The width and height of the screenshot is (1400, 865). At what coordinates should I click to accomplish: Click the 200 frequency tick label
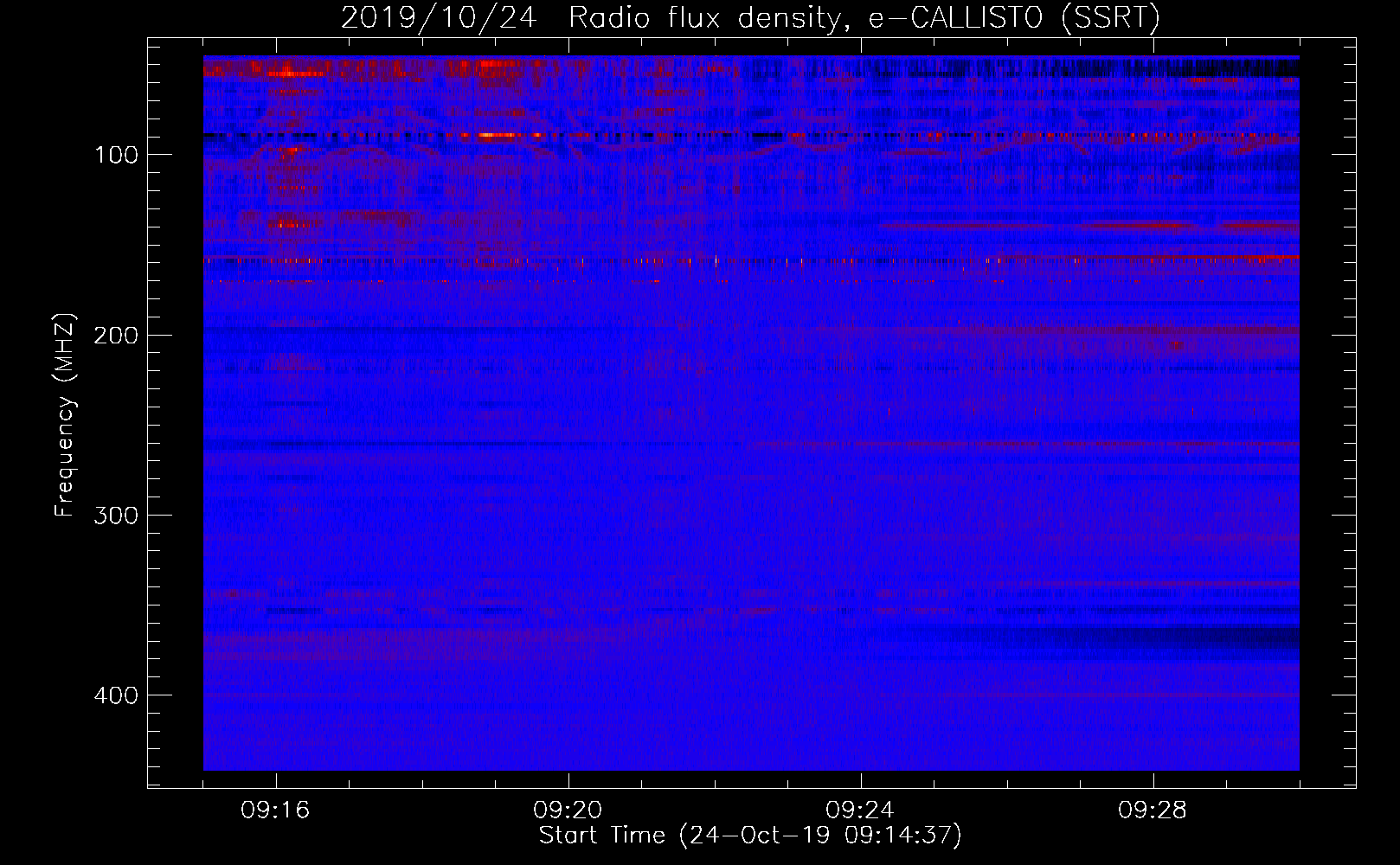[116, 335]
